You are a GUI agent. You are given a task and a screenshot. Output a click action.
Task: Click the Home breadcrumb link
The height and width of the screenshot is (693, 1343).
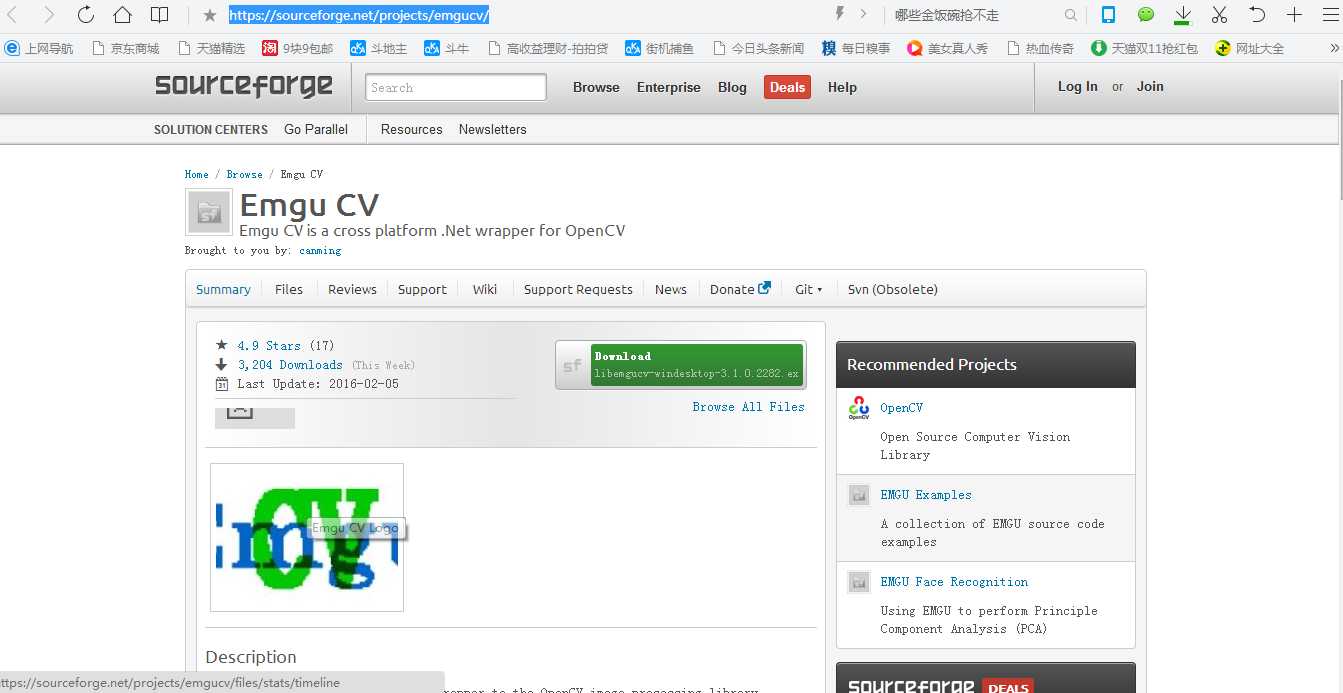(197, 174)
